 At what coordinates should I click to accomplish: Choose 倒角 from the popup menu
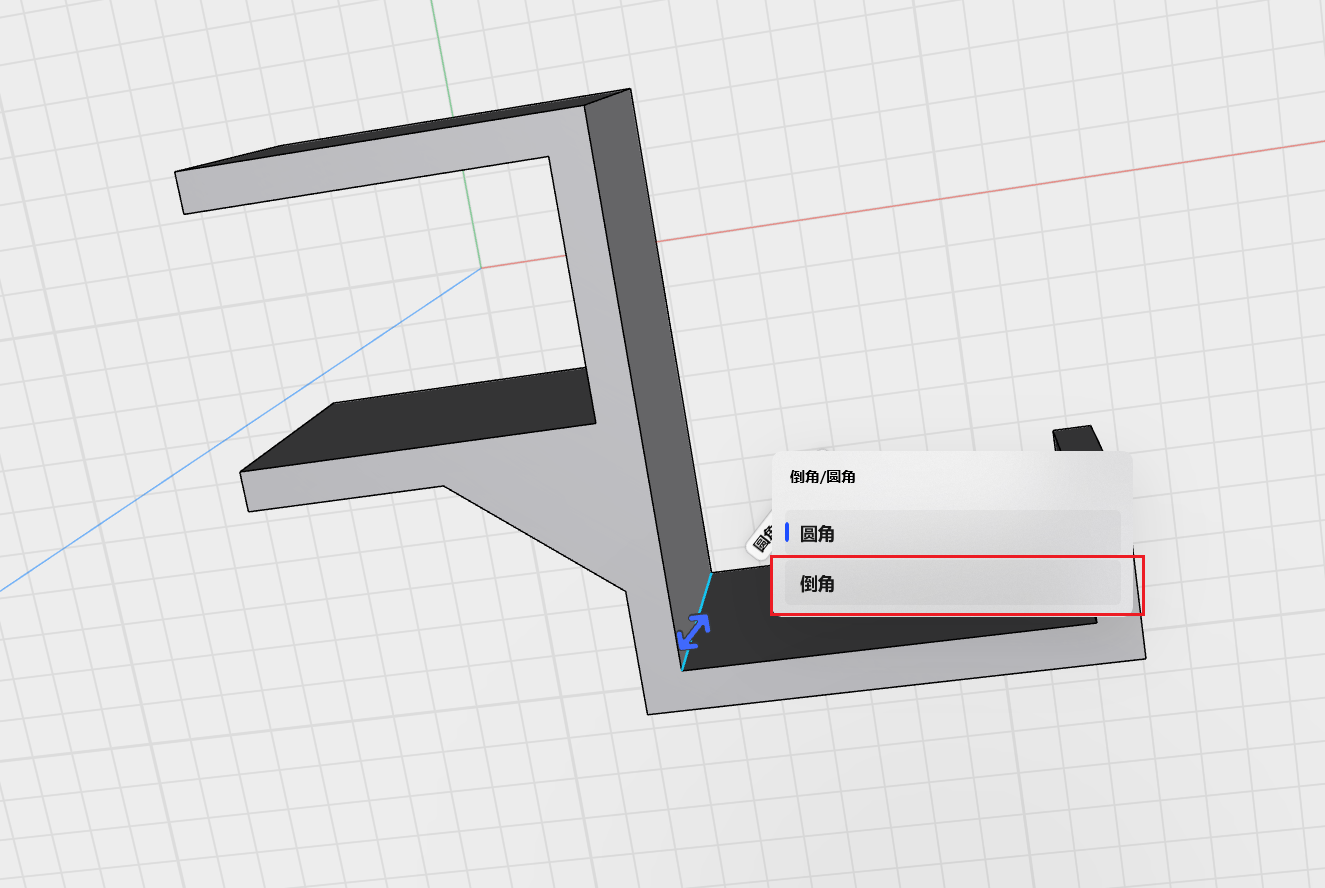[x=951, y=583]
